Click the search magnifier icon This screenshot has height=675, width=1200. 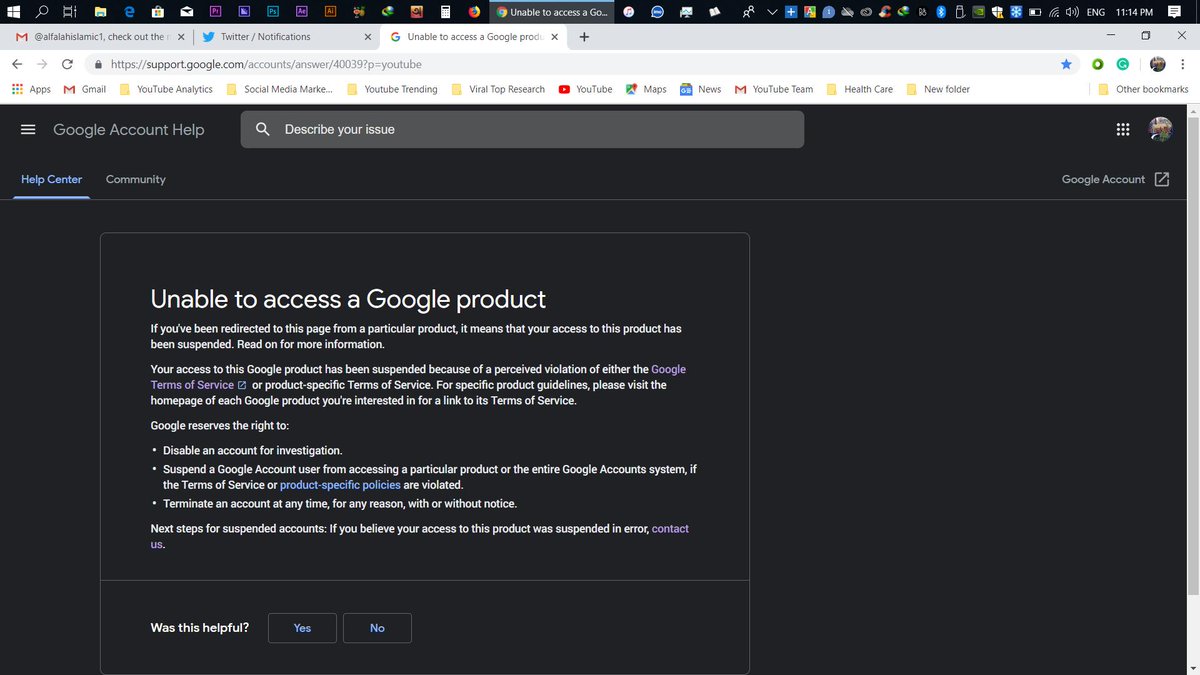click(x=263, y=129)
